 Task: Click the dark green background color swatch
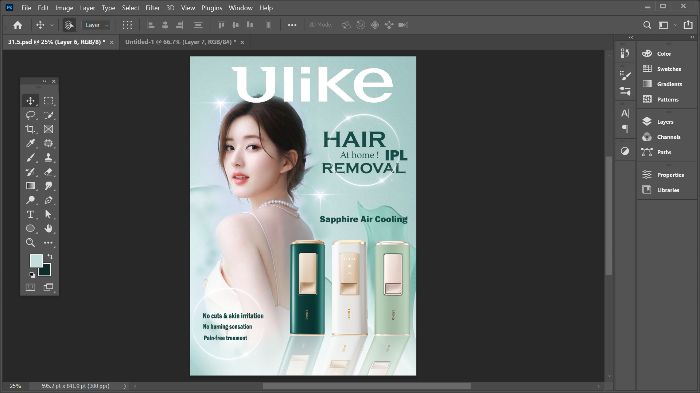click(x=46, y=271)
